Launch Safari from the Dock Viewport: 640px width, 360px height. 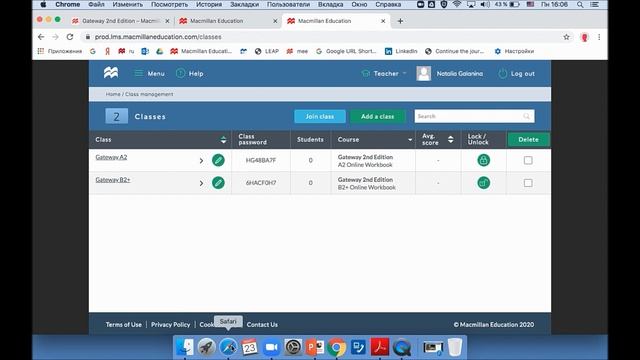(x=228, y=347)
